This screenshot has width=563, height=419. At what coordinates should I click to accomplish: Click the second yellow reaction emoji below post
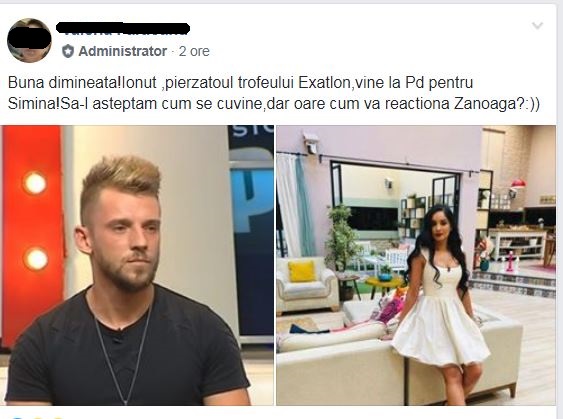(57, 418)
